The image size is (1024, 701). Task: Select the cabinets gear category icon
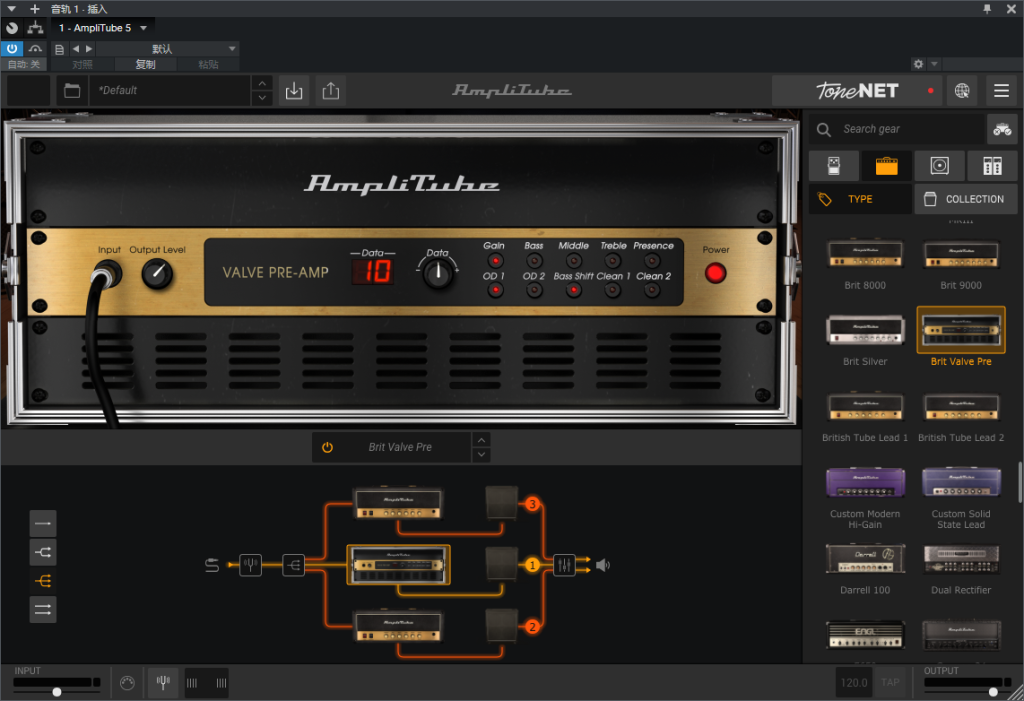point(939,166)
